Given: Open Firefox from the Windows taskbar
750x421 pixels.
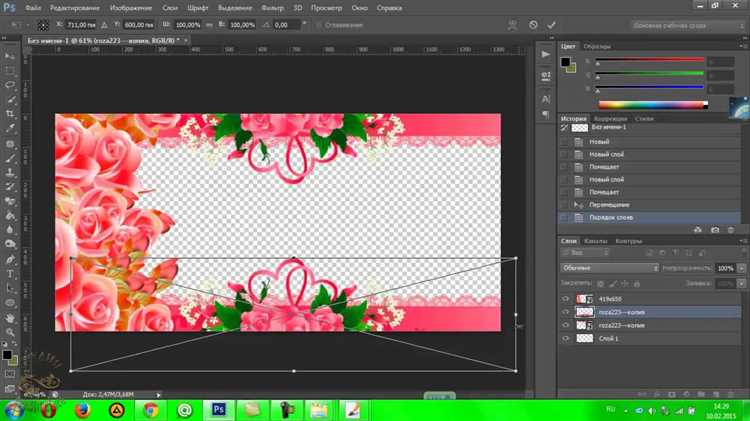Looking at the screenshot, I should tap(80, 410).
